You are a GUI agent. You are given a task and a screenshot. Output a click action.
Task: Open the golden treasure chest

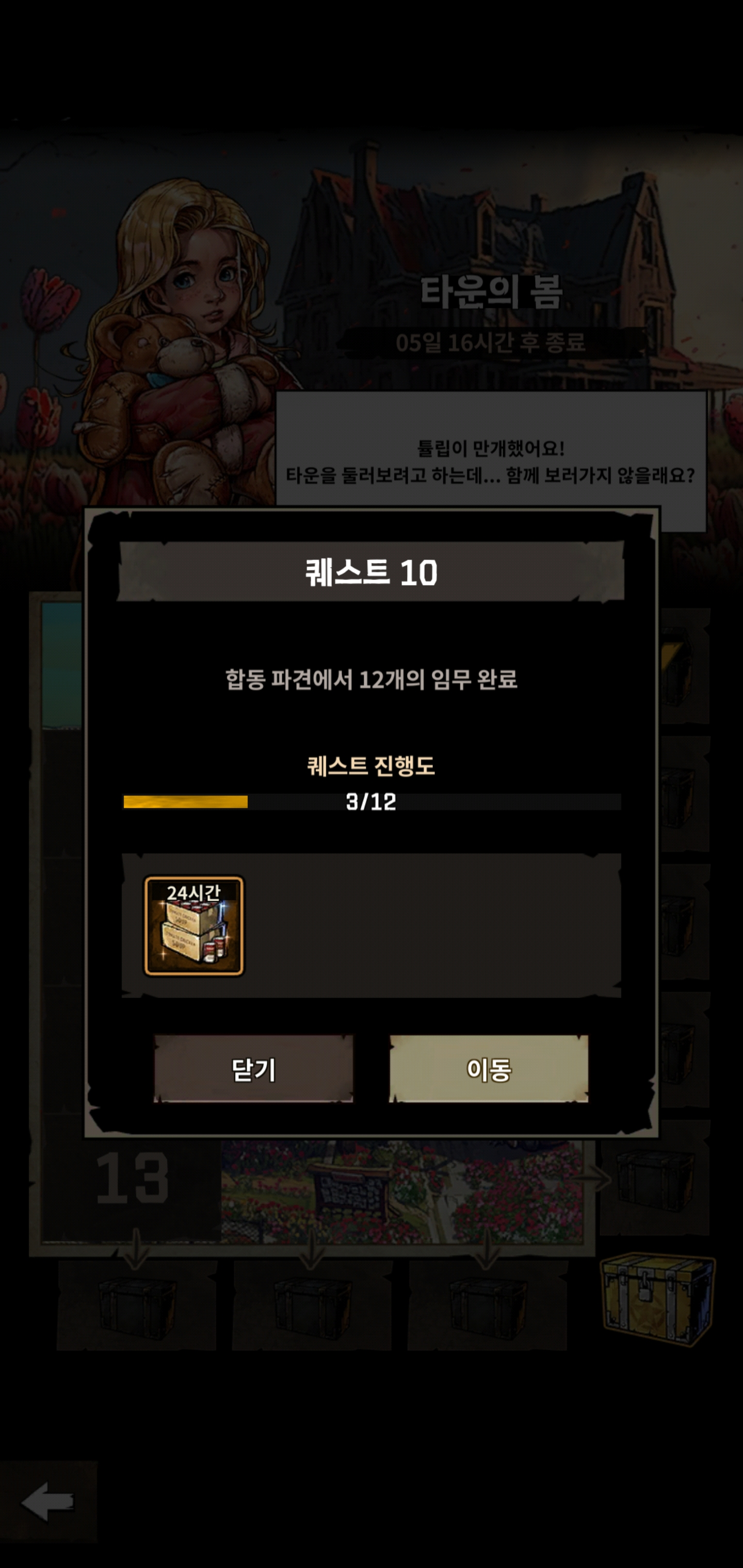(657, 1298)
